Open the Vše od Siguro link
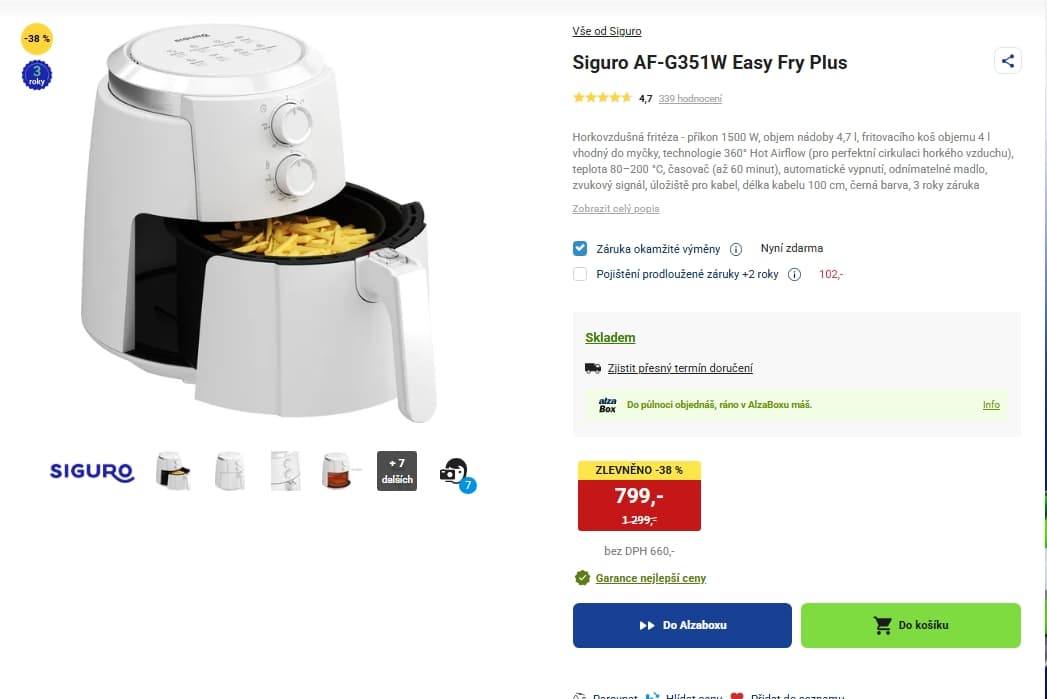The width and height of the screenshot is (1047, 699). [x=607, y=31]
